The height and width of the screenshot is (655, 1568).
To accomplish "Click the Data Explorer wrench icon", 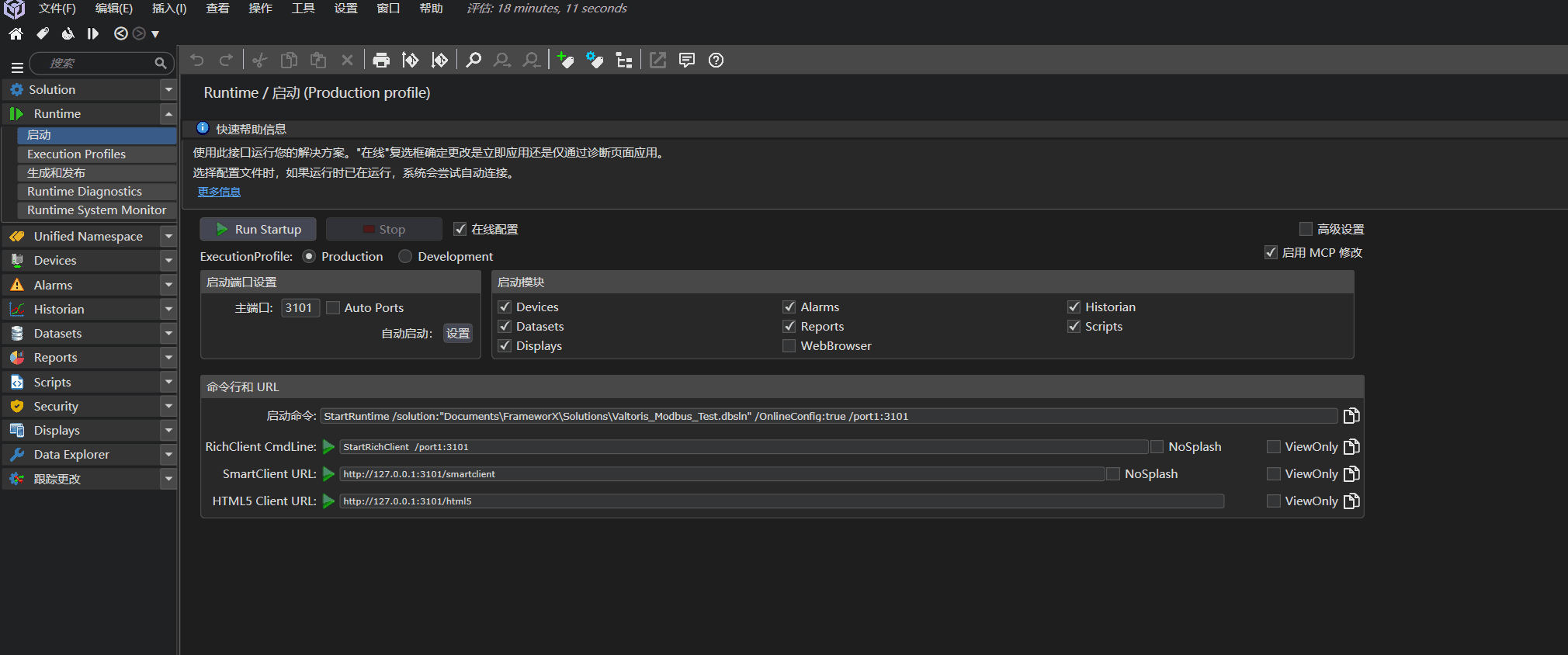I will tap(17, 454).
